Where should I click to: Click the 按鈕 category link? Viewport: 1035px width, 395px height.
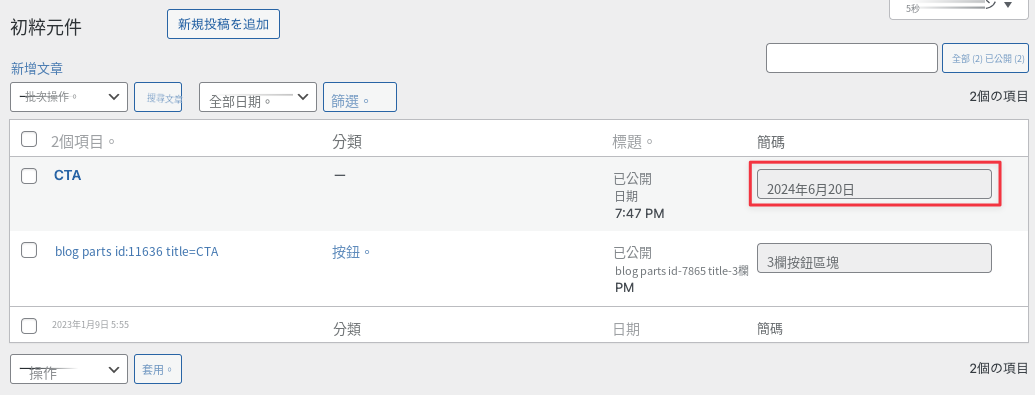tap(348, 252)
